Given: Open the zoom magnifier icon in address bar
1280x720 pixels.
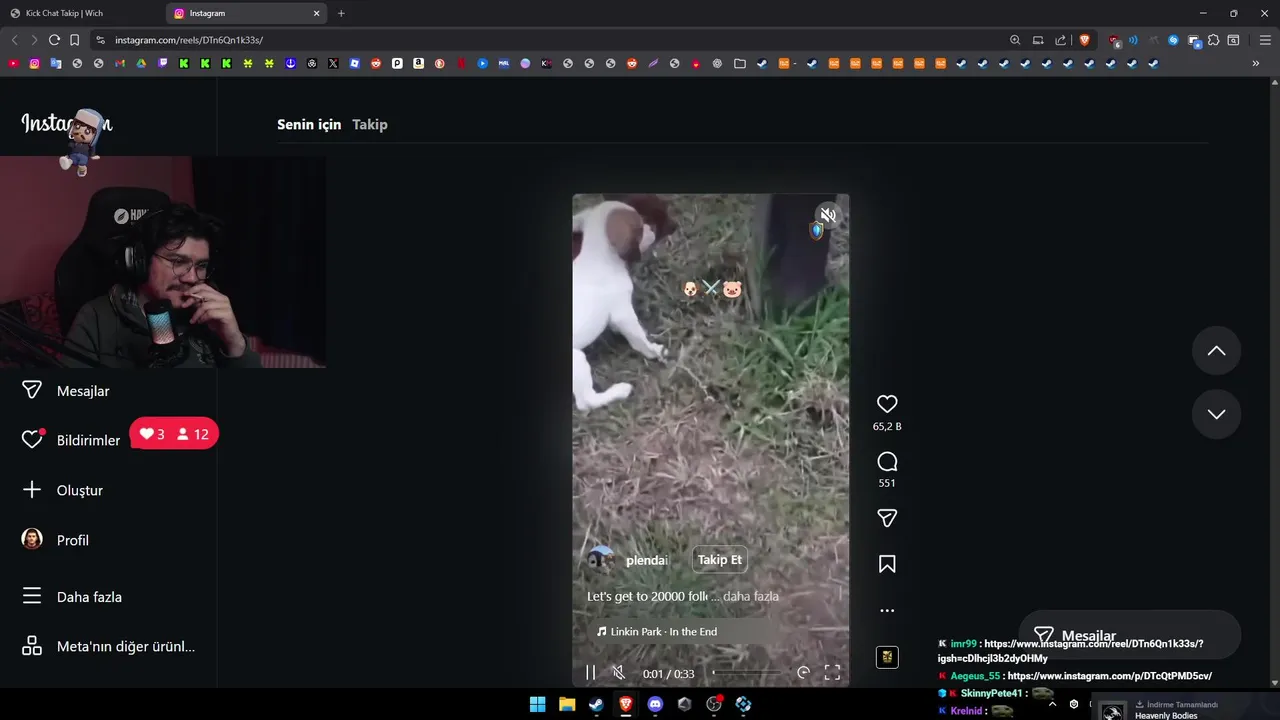Looking at the screenshot, I should [x=1015, y=40].
